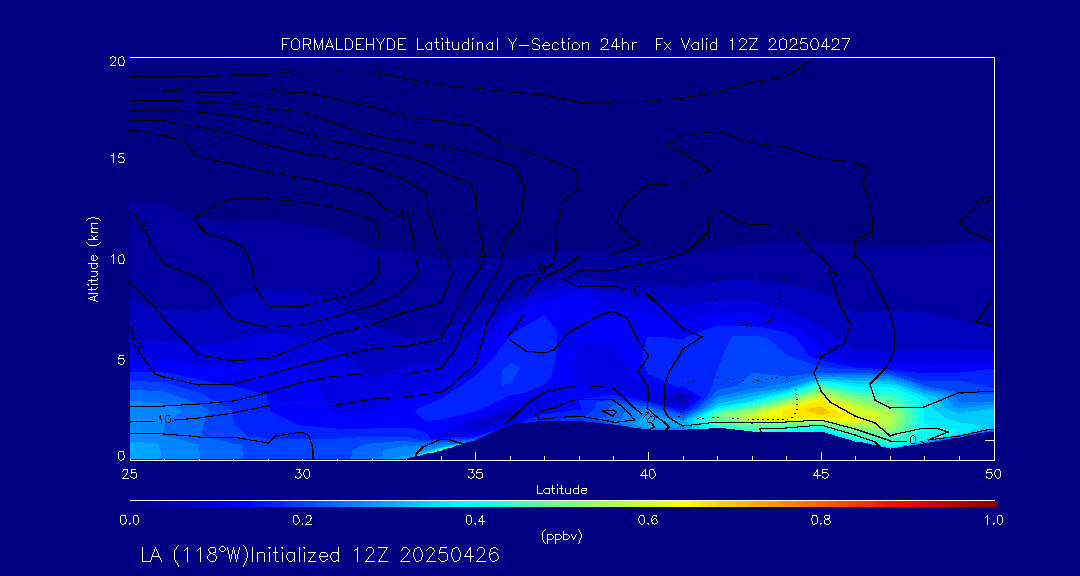Click the altitude tick label 15

click(116, 160)
